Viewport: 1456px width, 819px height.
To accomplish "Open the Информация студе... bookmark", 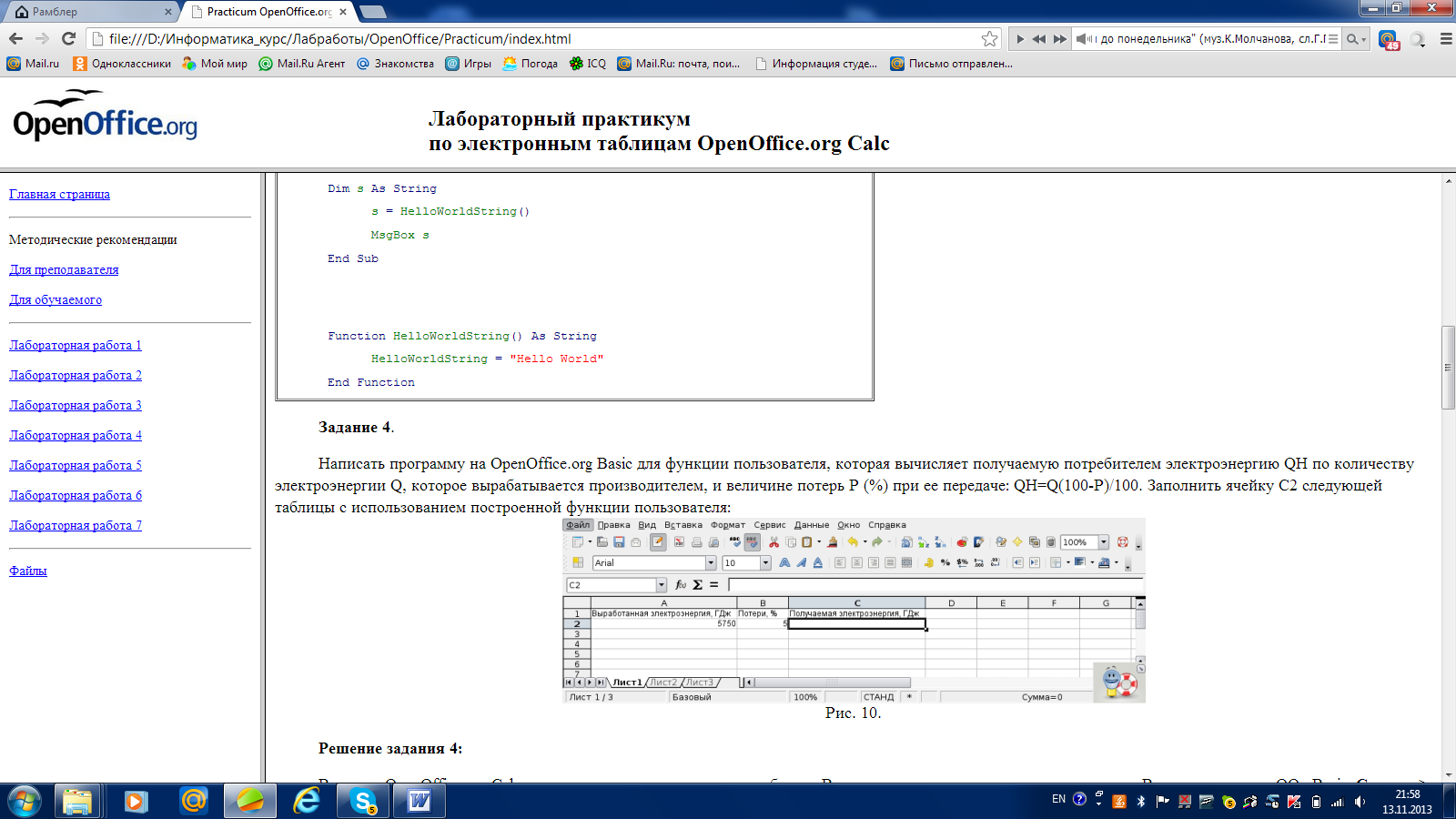I will (816, 64).
